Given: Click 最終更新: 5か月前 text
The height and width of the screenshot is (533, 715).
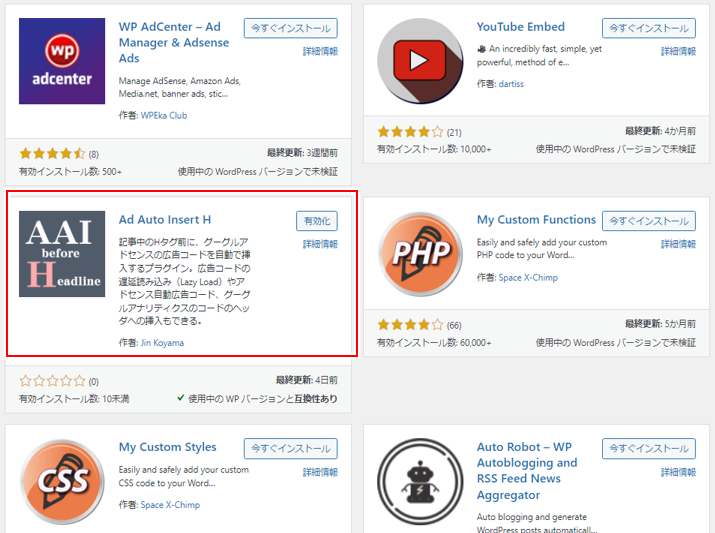Looking at the screenshot, I should click(660, 324).
